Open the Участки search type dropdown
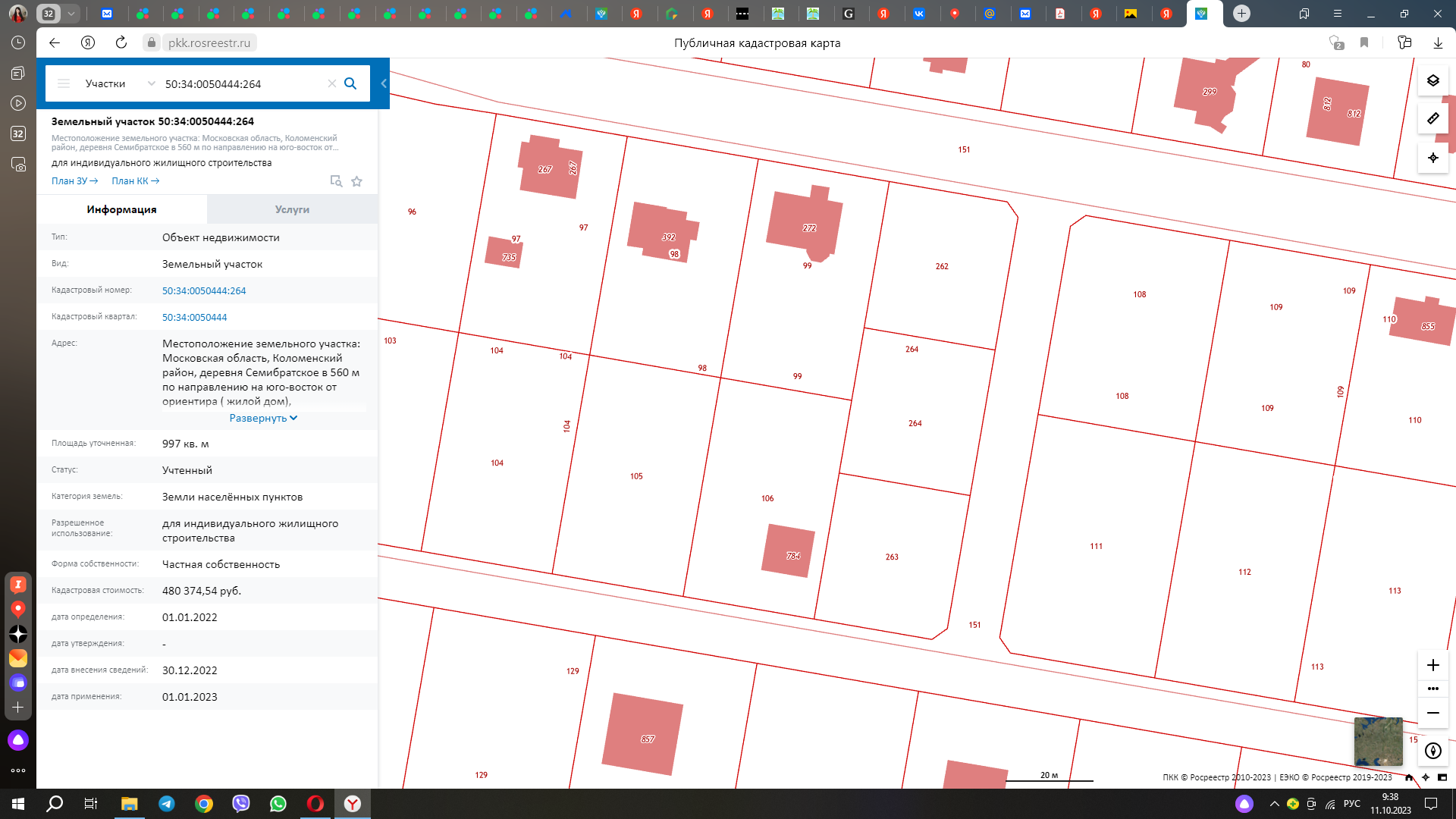The image size is (1456, 819). click(x=120, y=83)
